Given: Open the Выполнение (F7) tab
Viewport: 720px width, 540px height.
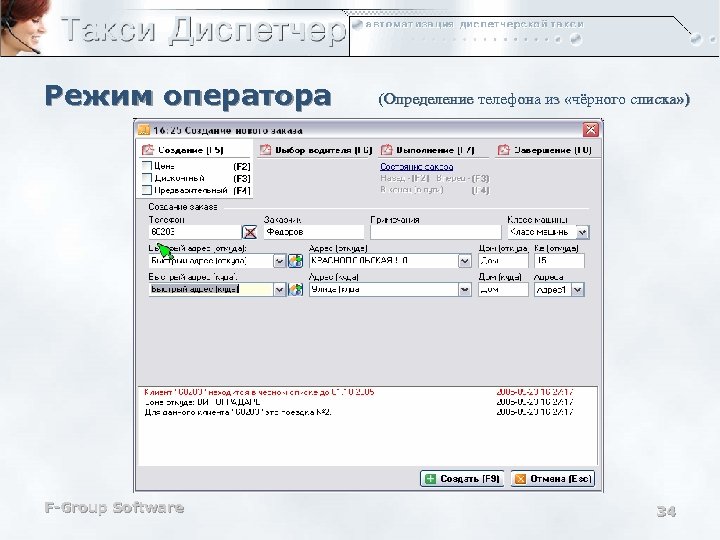Looking at the screenshot, I should tap(428, 150).
